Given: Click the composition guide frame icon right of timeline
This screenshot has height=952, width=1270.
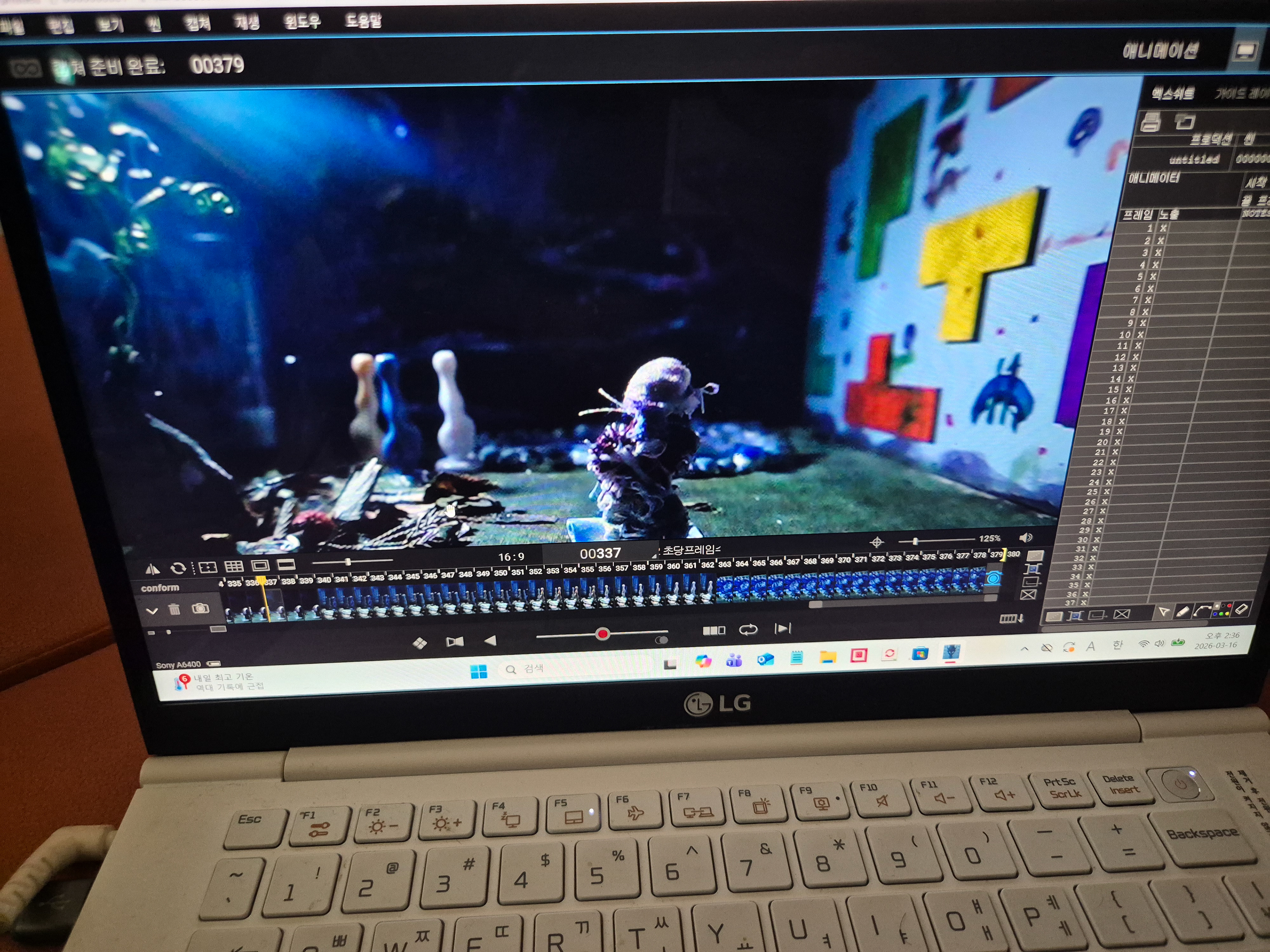Looking at the screenshot, I should pos(1033,569).
